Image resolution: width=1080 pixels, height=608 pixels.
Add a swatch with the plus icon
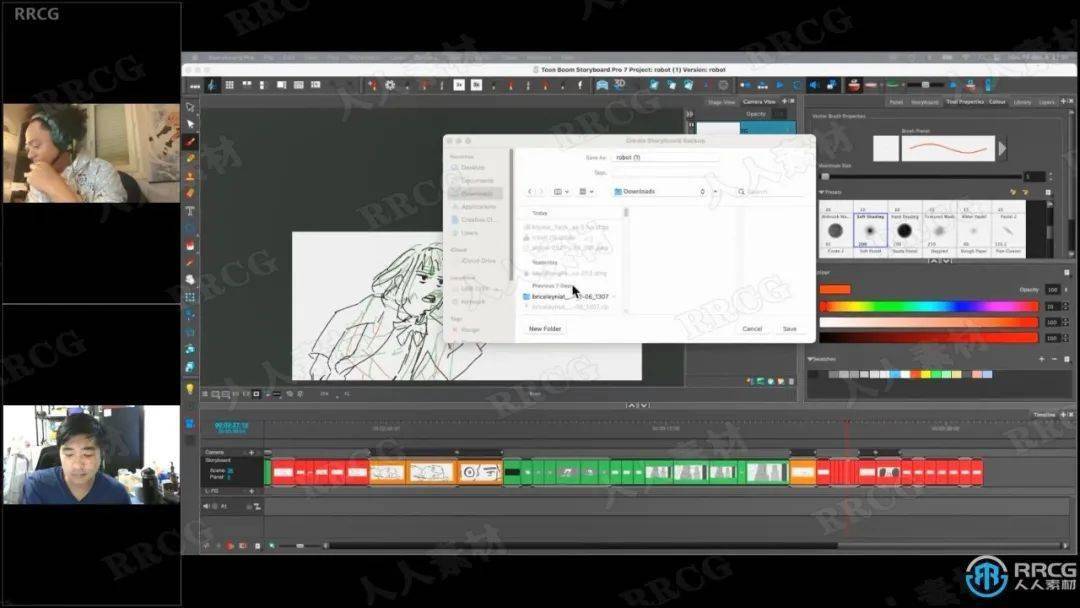[1041, 359]
